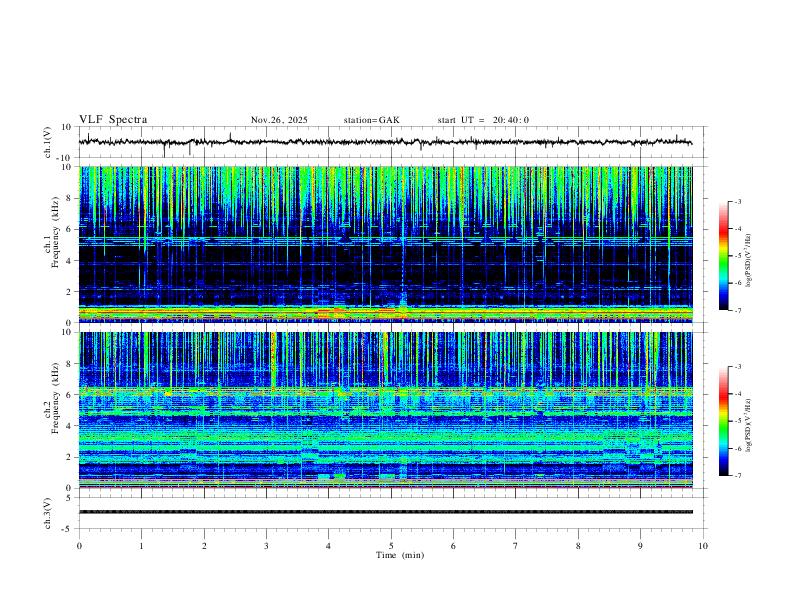The width and height of the screenshot is (792, 612).
Task: Click the "-7" label on the ch.2 color bar
Action: tap(737, 476)
